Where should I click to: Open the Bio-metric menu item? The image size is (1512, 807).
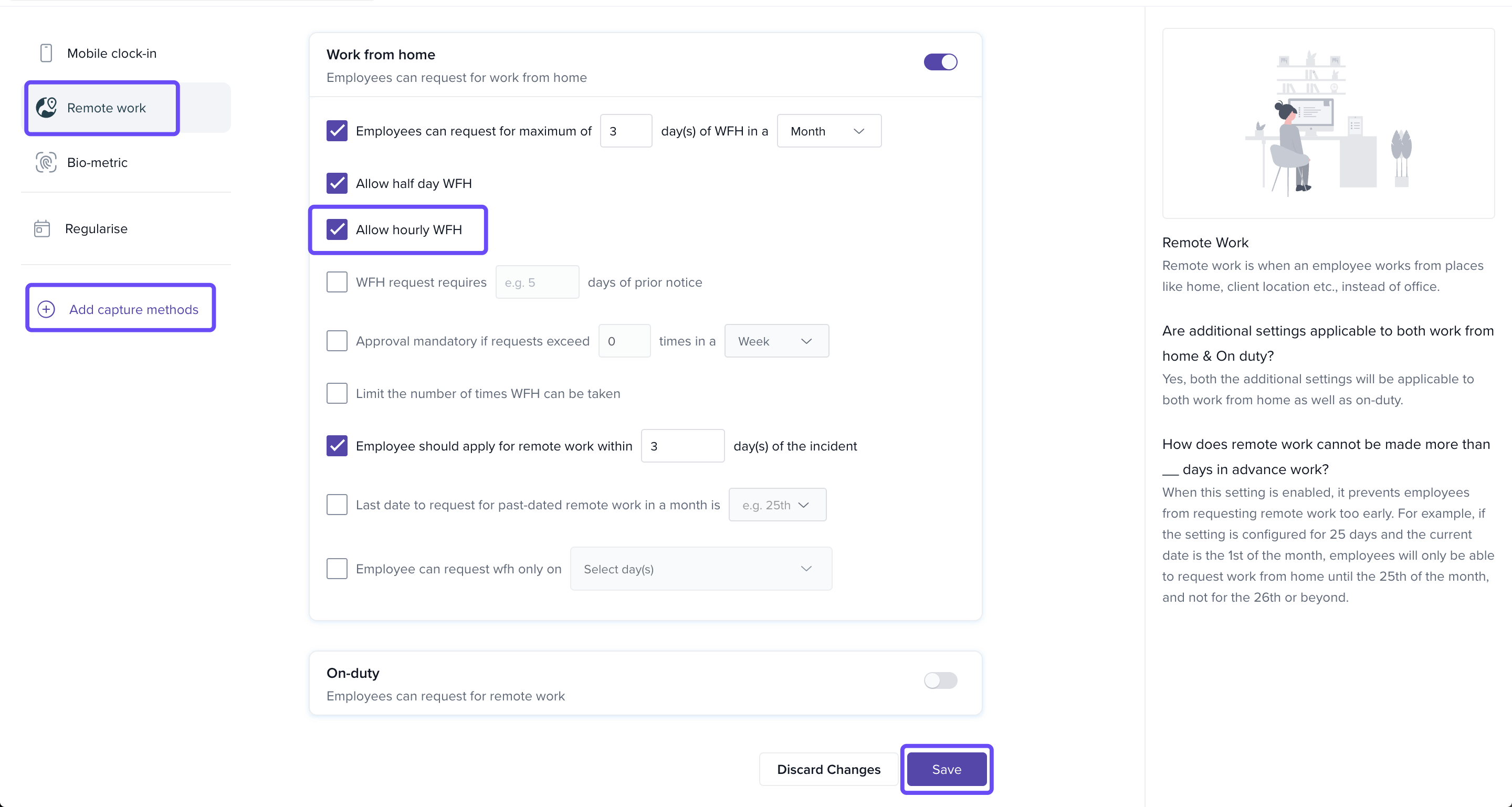[97, 163]
